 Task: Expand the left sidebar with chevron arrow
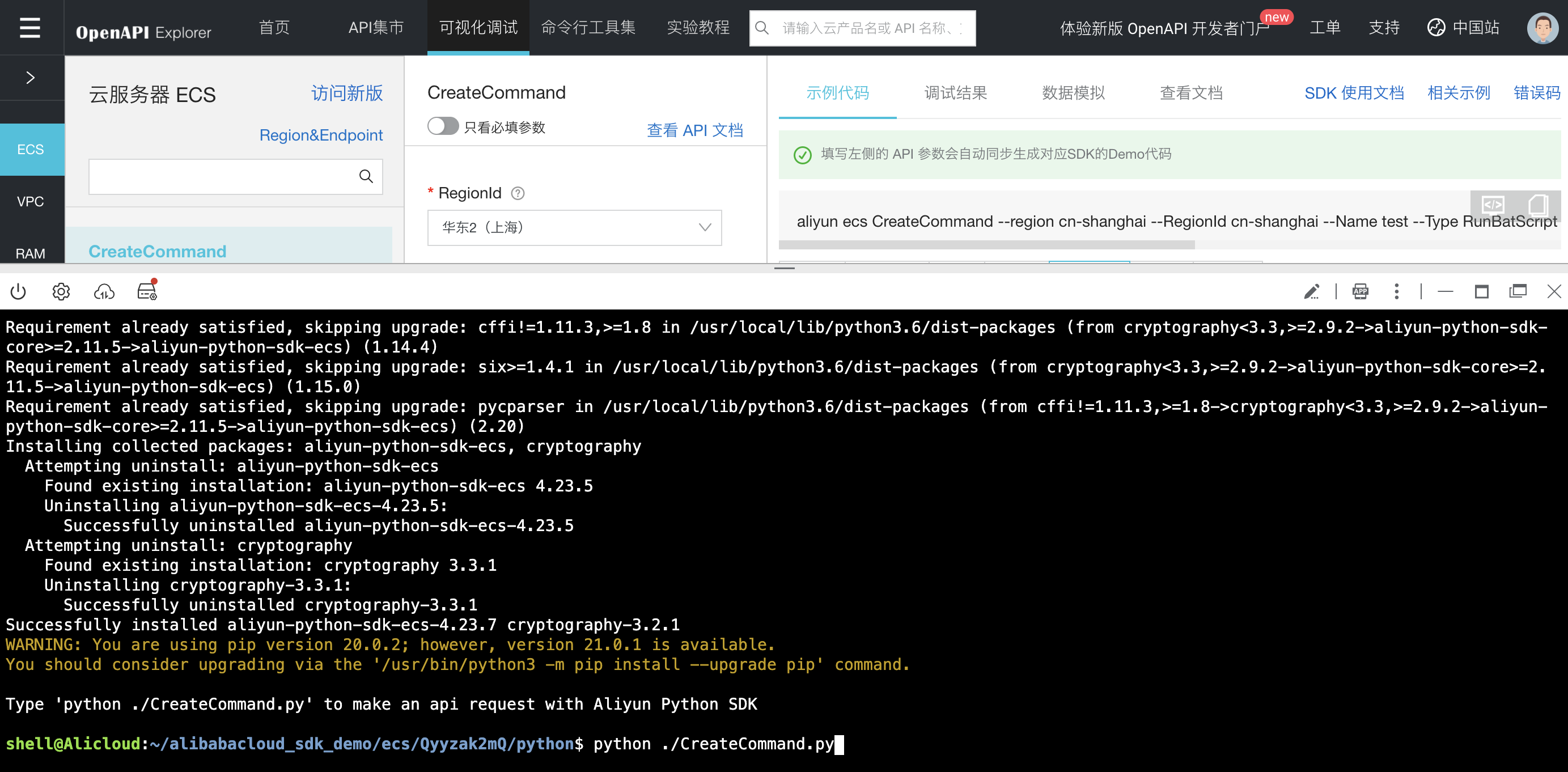pyautogui.click(x=31, y=78)
